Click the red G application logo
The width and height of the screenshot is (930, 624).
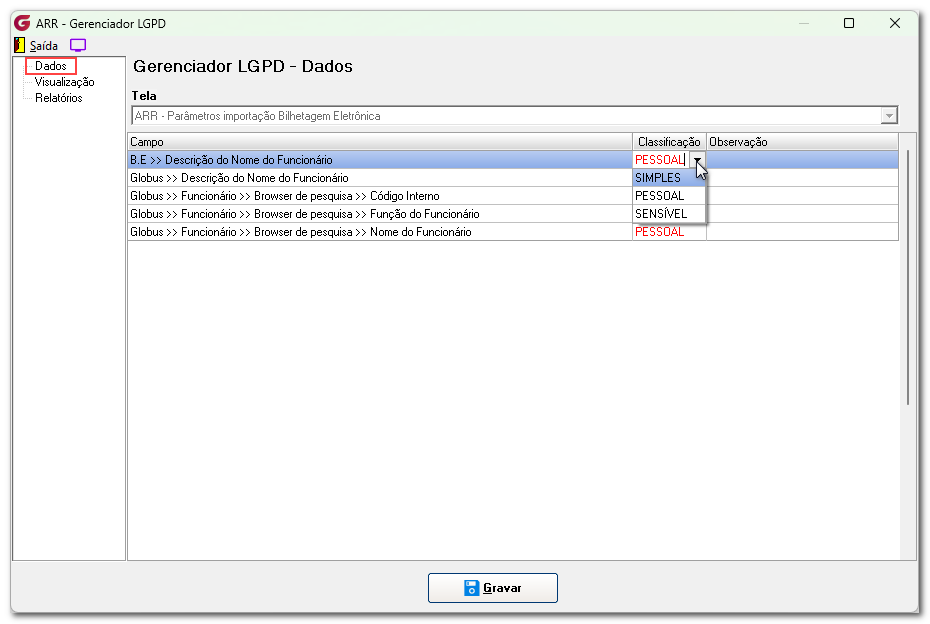22,23
